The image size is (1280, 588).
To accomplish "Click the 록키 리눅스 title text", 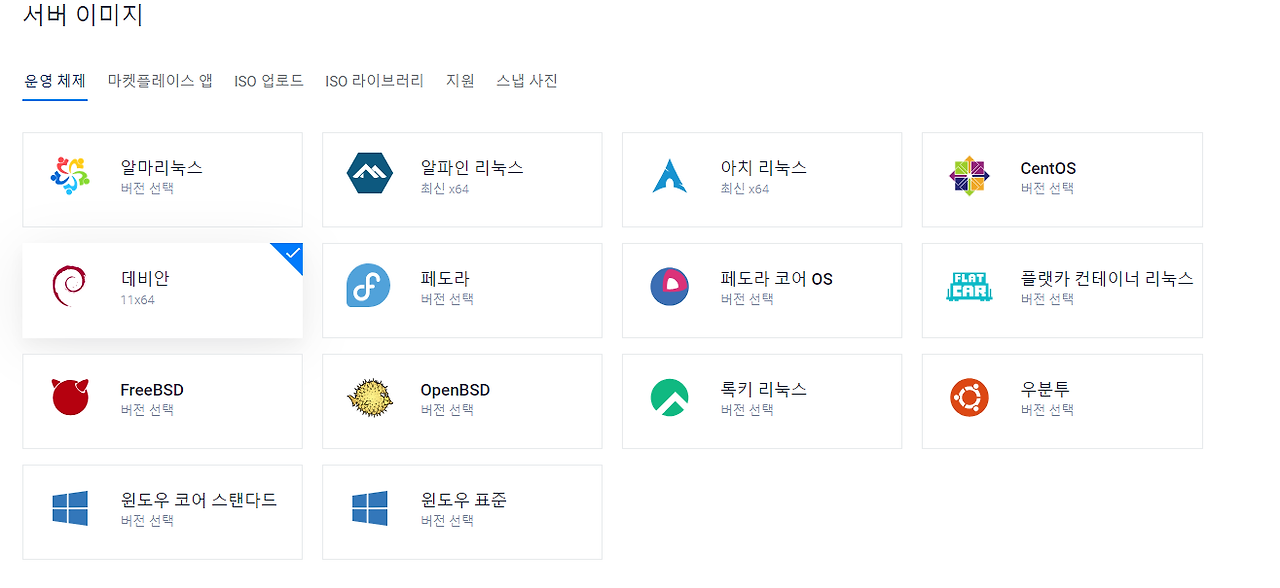I will click(x=763, y=390).
